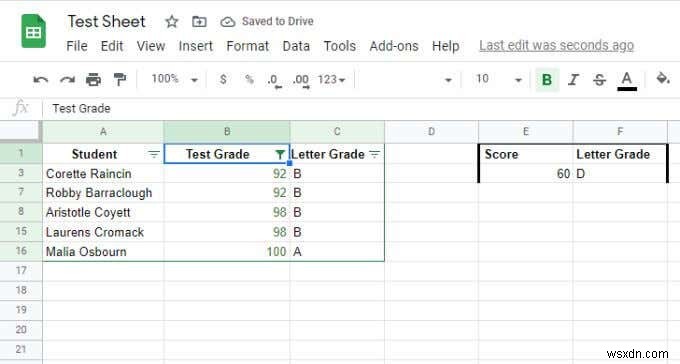The height and width of the screenshot is (364, 680).
Task: Open the Format menu
Action: pos(248,46)
